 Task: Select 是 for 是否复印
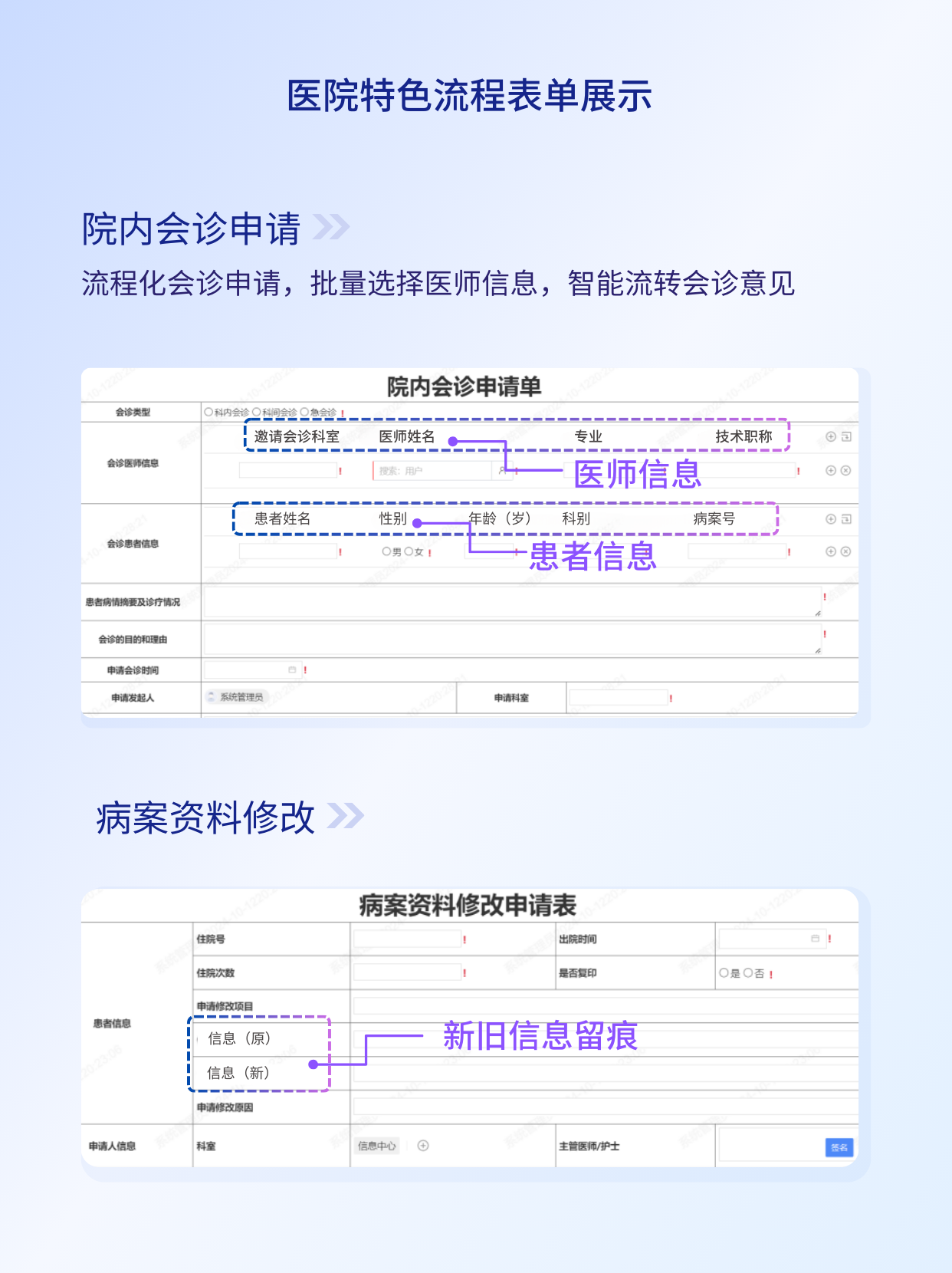tap(724, 973)
